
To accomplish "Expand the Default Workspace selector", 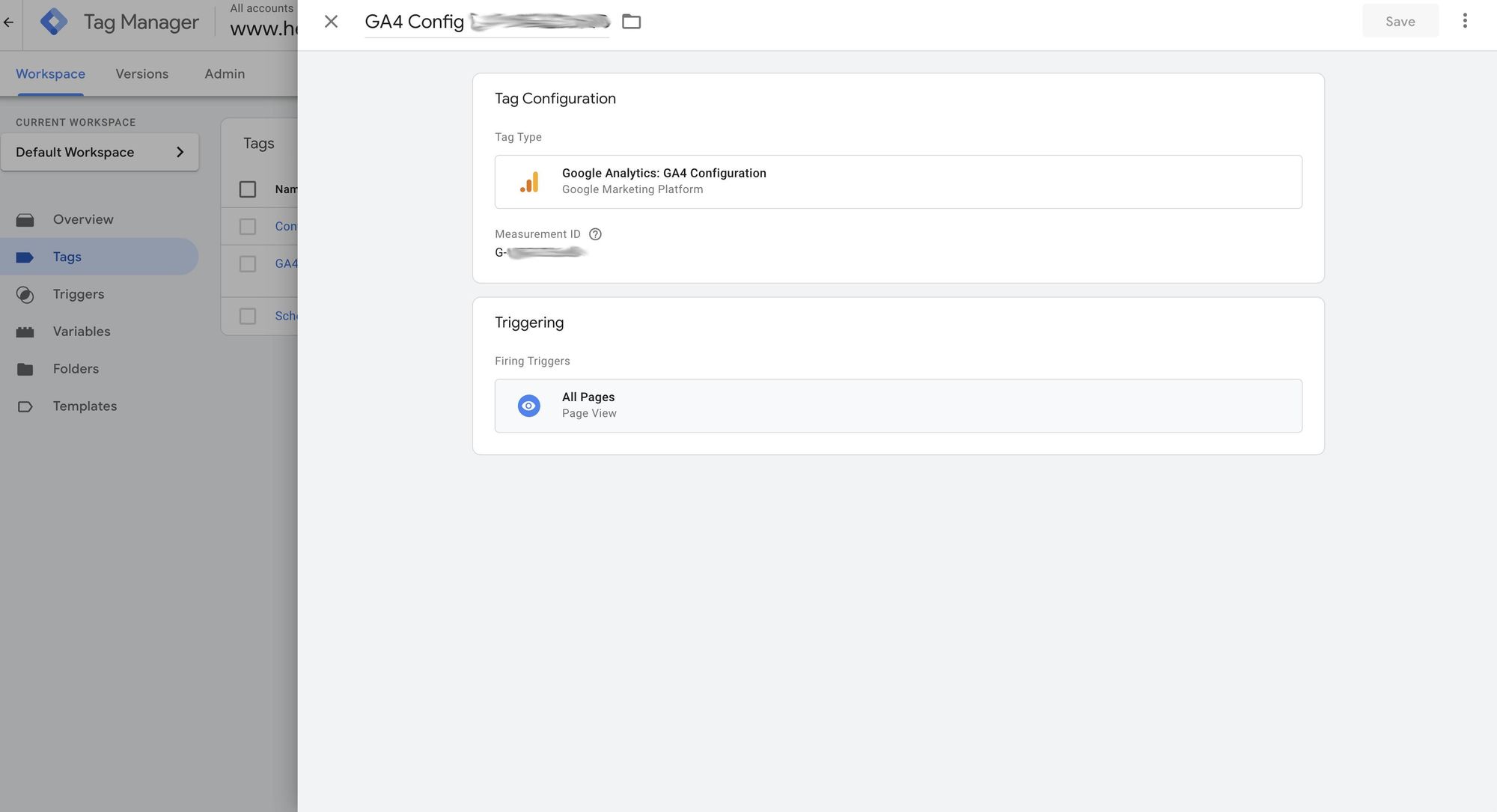I will point(100,152).
